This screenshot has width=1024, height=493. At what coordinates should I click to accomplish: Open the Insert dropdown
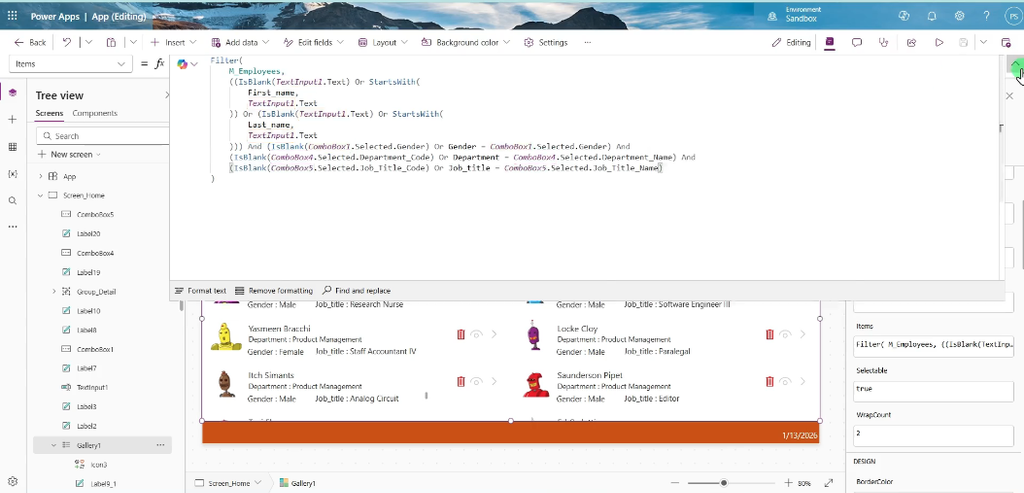pyautogui.click(x=173, y=42)
